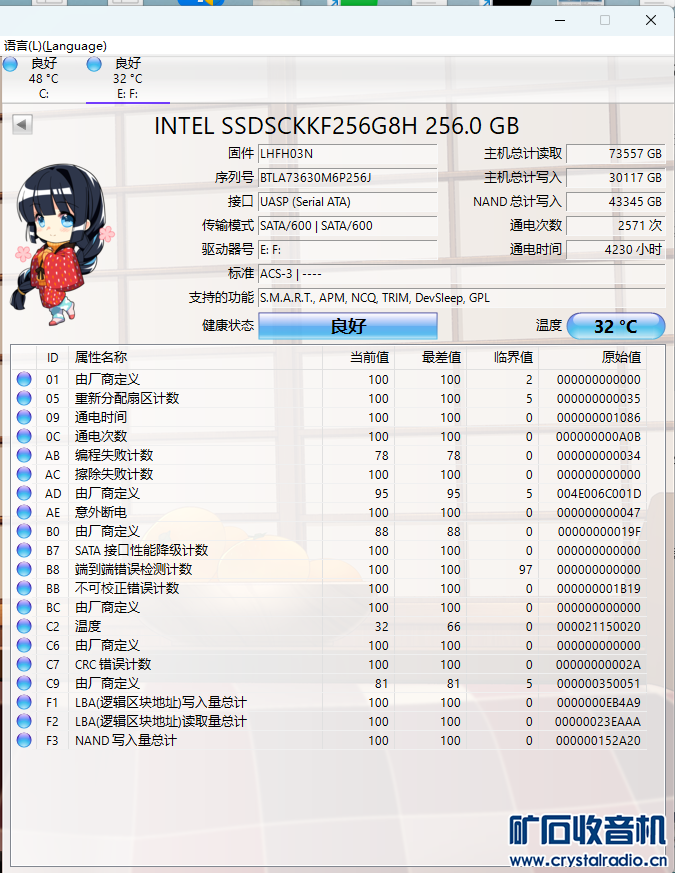The height and width of the screenshot is (873, 675).
Task: Click the status orb in row F2
Action: click(24, 721)
